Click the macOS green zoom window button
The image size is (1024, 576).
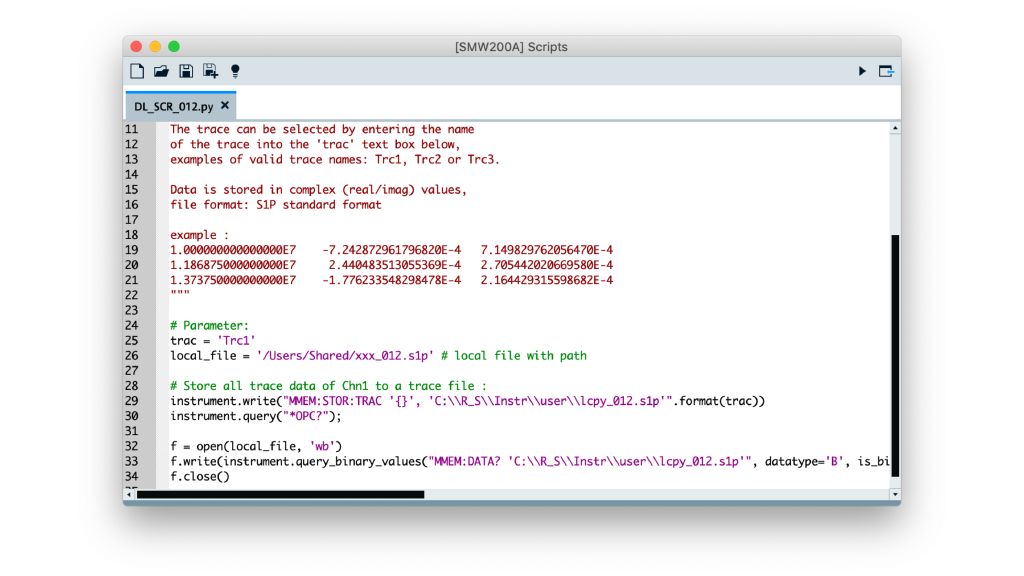tap(174, 47)
